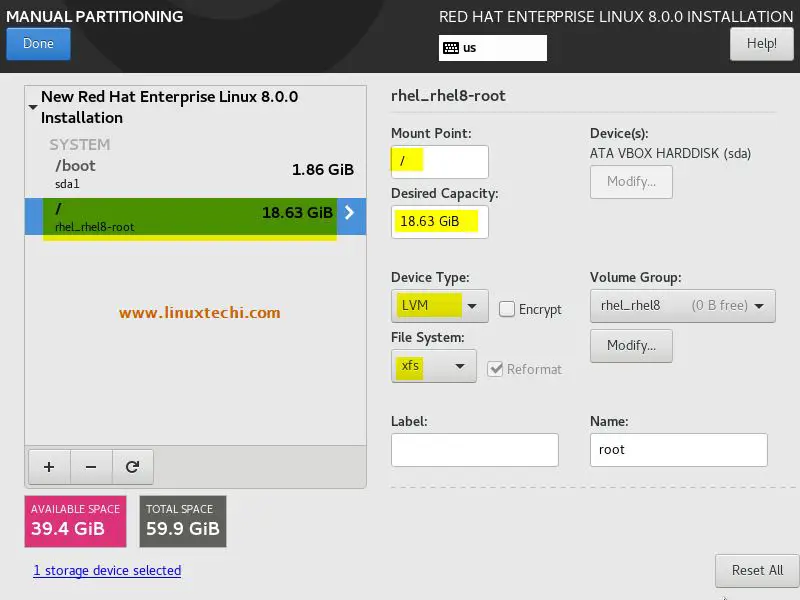Click the ATA VBOX HARDDISK (sda) device text
This screenshot has height=600, width=800.
(670, 153)
